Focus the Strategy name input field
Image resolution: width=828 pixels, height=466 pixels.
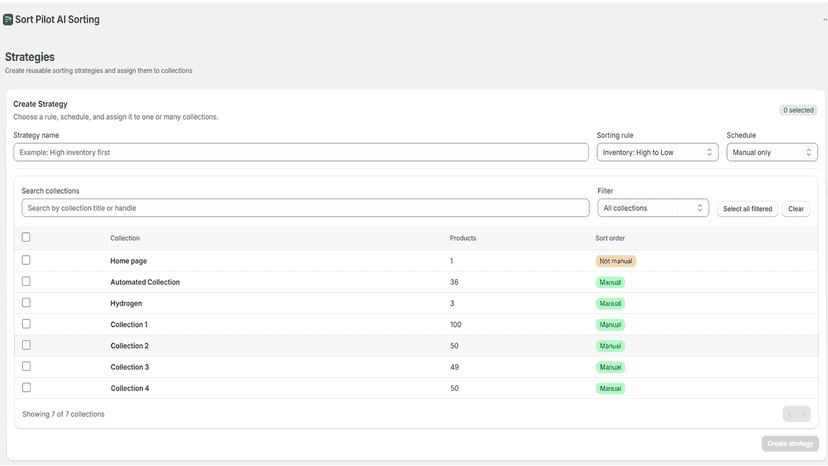[301, 152]
